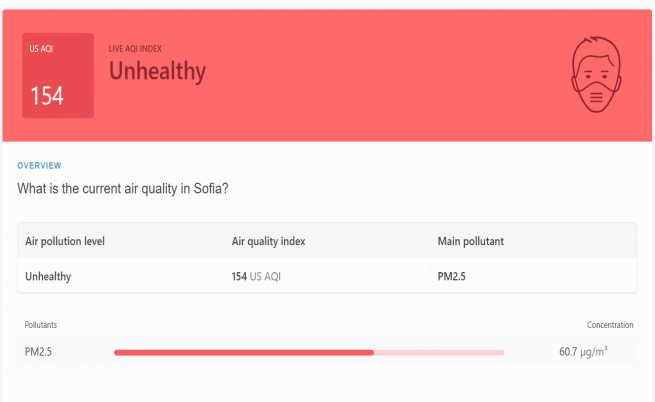Click the large Unhealthy heading
Image resolution: width=655 pixels, height=402 pixels.
point(157,71)
